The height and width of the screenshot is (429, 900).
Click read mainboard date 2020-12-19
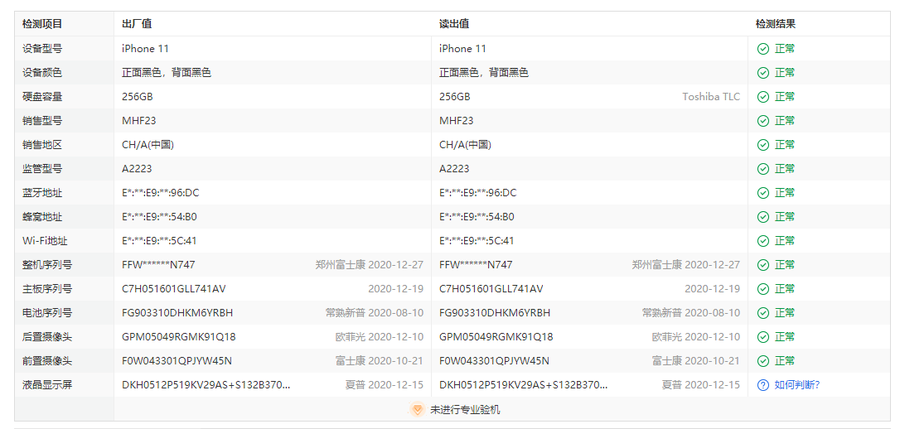(x=712, y=289)
